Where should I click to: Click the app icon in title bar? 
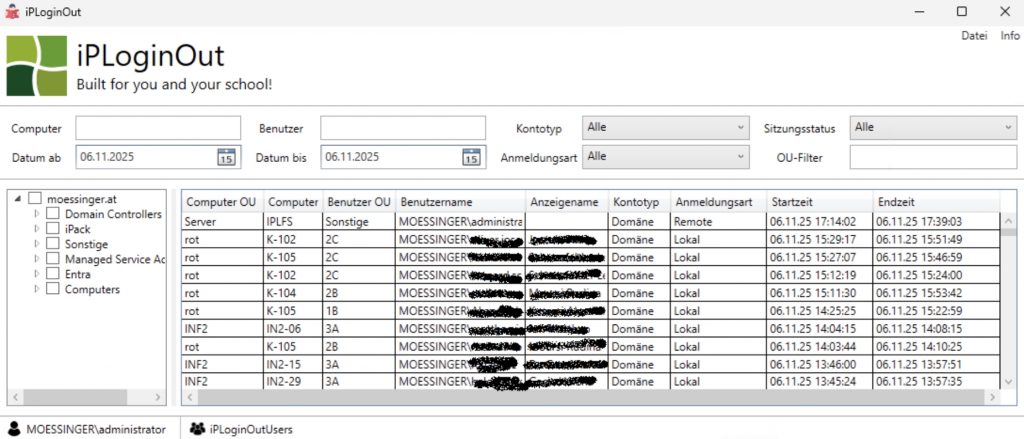click(12, 12)
